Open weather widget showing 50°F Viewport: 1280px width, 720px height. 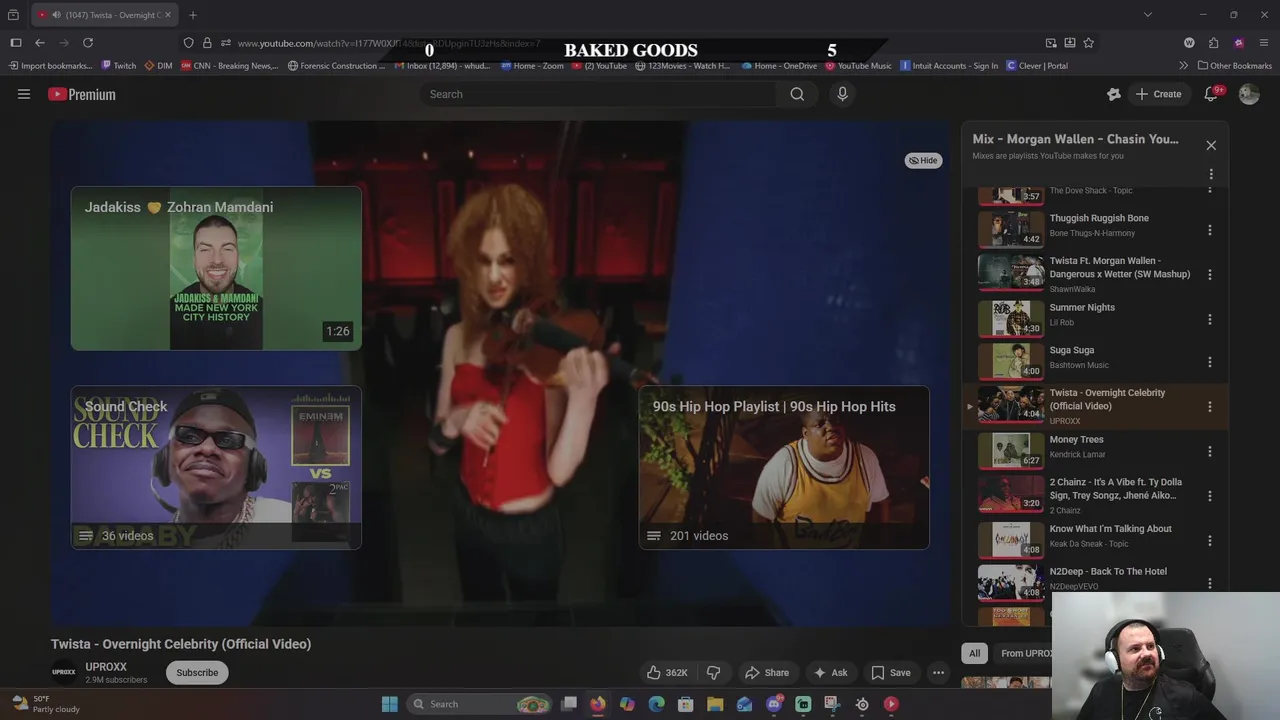45,704
